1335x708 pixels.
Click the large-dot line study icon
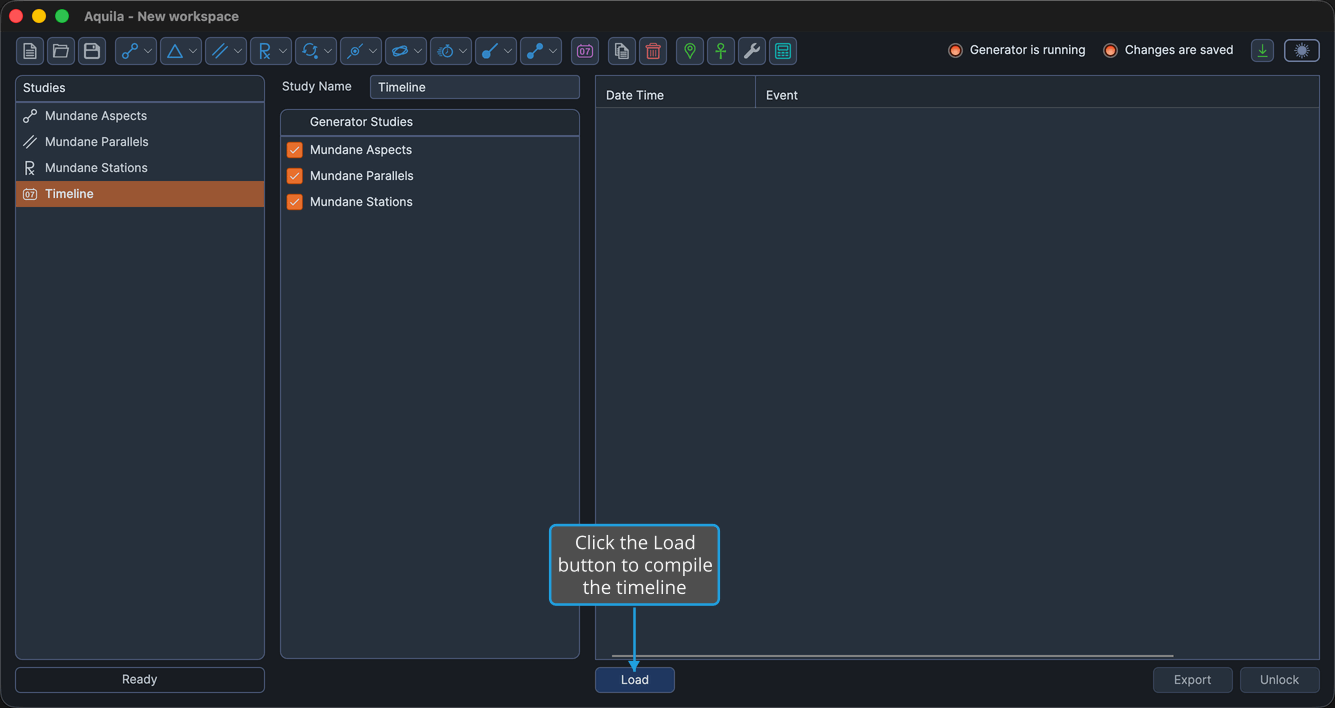click(x=489, y=51)
